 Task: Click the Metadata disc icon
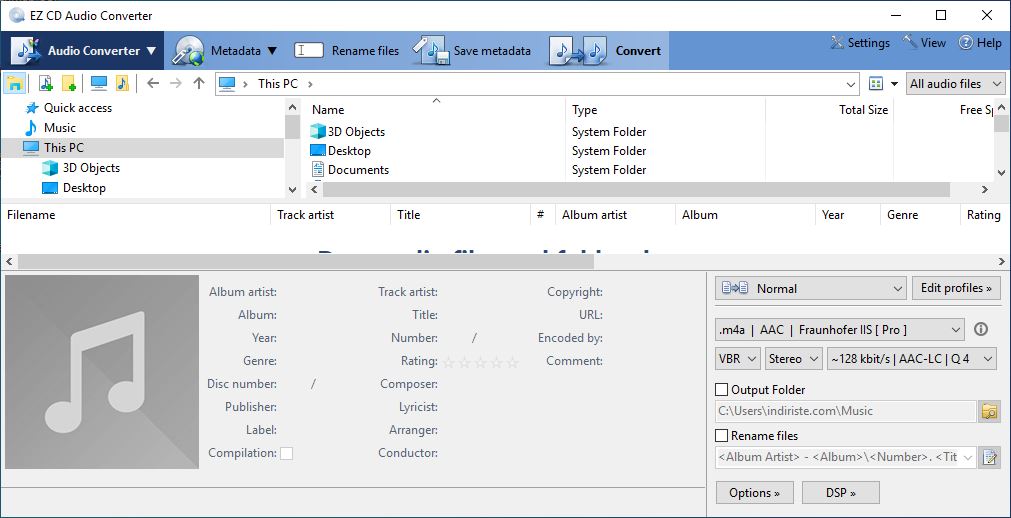click(188, 51)
